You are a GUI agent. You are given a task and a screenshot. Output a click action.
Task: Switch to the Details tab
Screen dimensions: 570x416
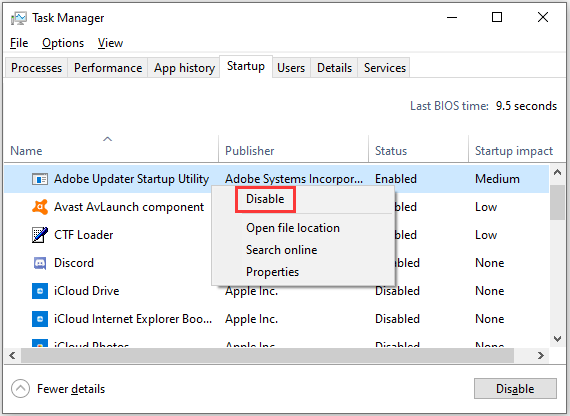coord(334,68)
